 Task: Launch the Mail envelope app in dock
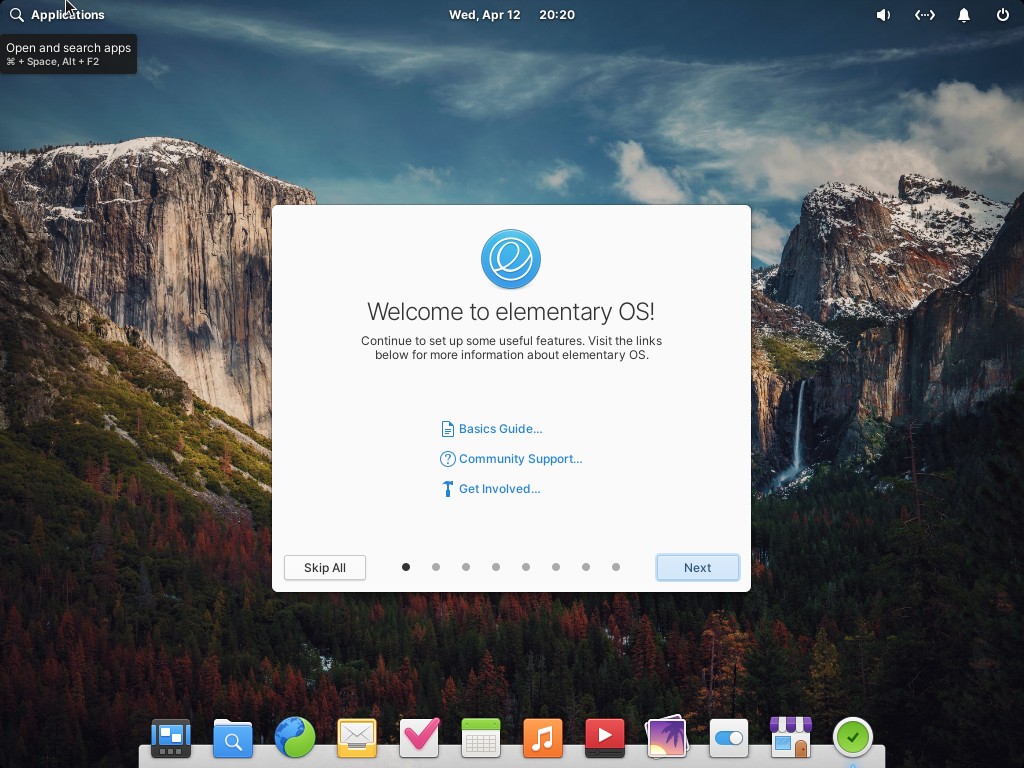pyautogui.click(x=357, y=738)
